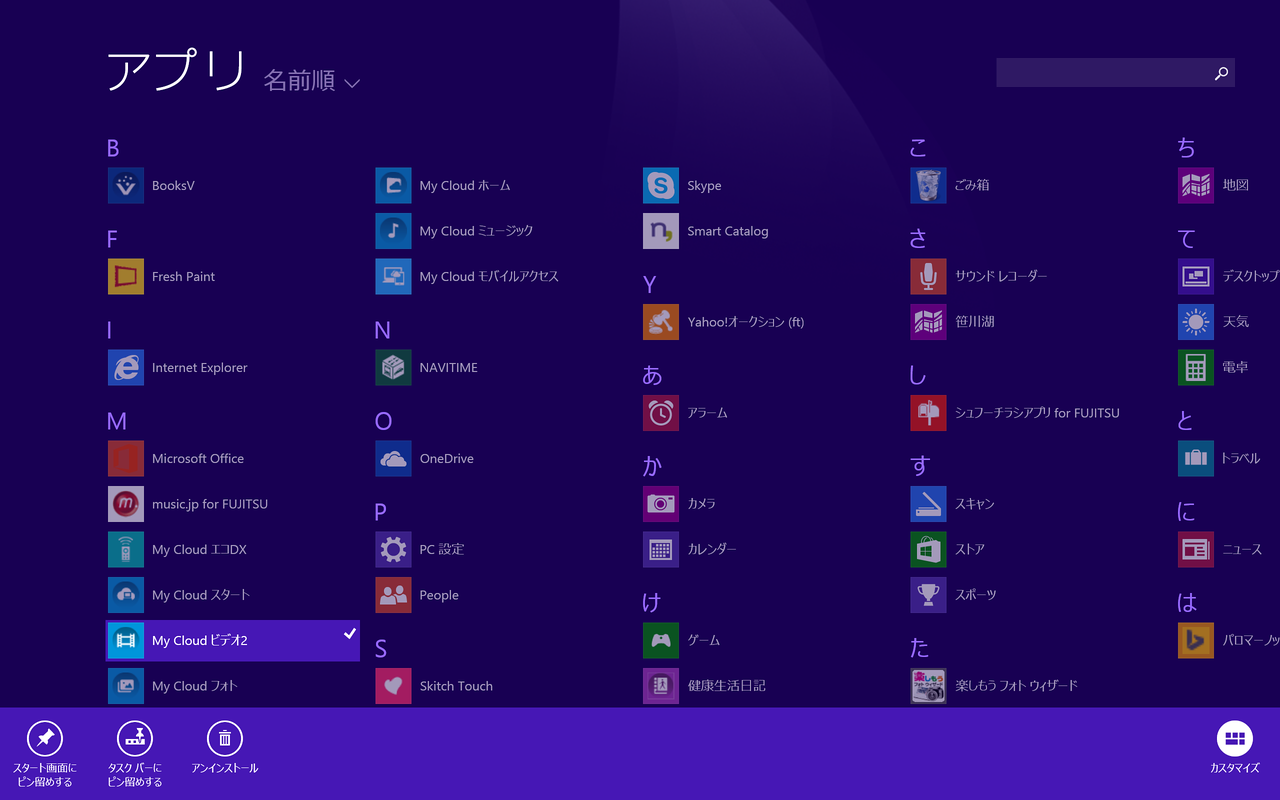1280x800 pixels.
Task: Click the app search input field
Action: pos(1100,73)
